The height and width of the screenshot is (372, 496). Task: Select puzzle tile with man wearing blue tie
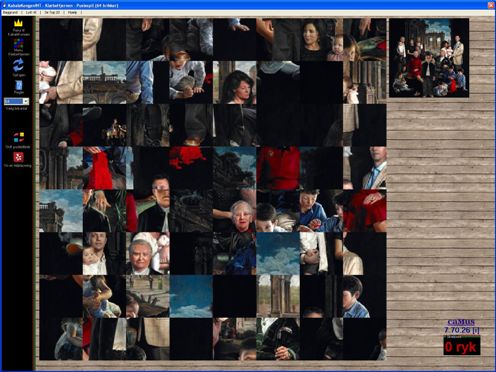(x=365, y=168)
